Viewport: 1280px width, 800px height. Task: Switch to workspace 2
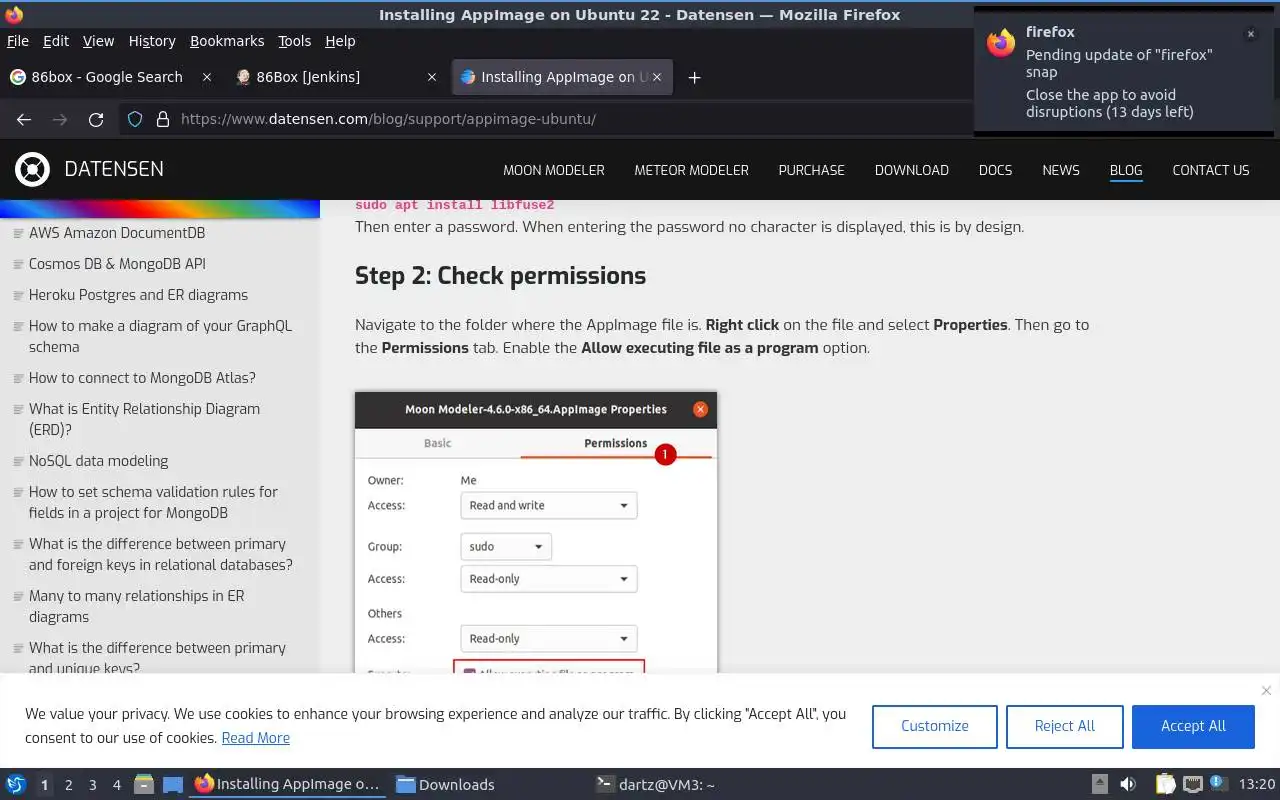[x=68, y=785]
